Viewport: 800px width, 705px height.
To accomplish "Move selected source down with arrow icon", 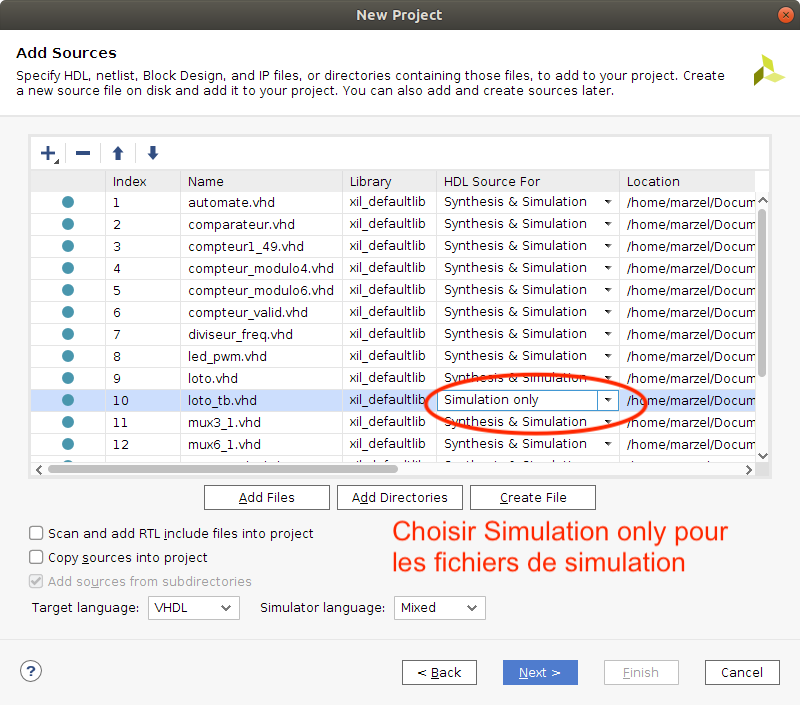I will point(153,153).
